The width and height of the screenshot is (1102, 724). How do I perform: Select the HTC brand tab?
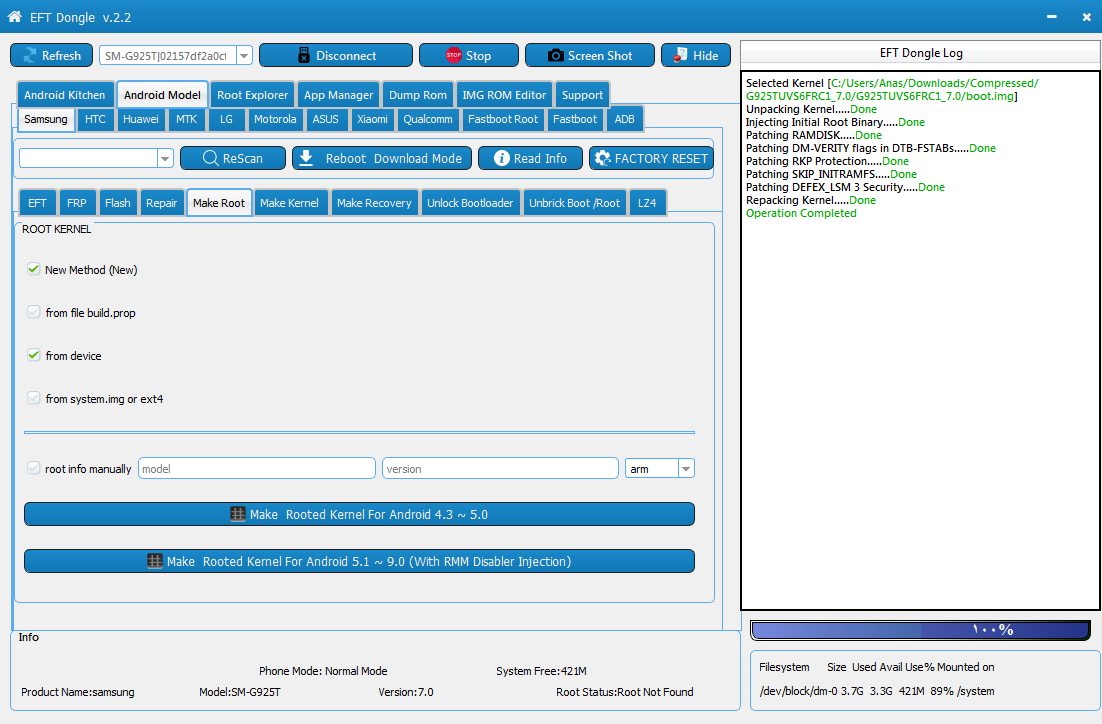[x=95, y=119]
